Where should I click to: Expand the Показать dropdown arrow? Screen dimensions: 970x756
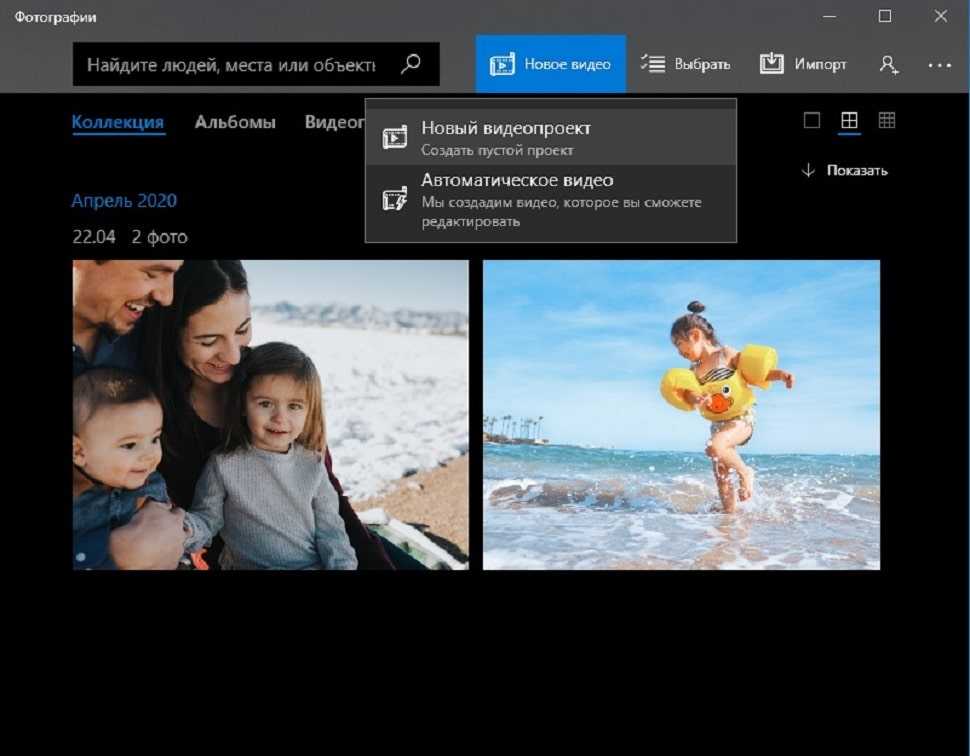pos(808,171)
